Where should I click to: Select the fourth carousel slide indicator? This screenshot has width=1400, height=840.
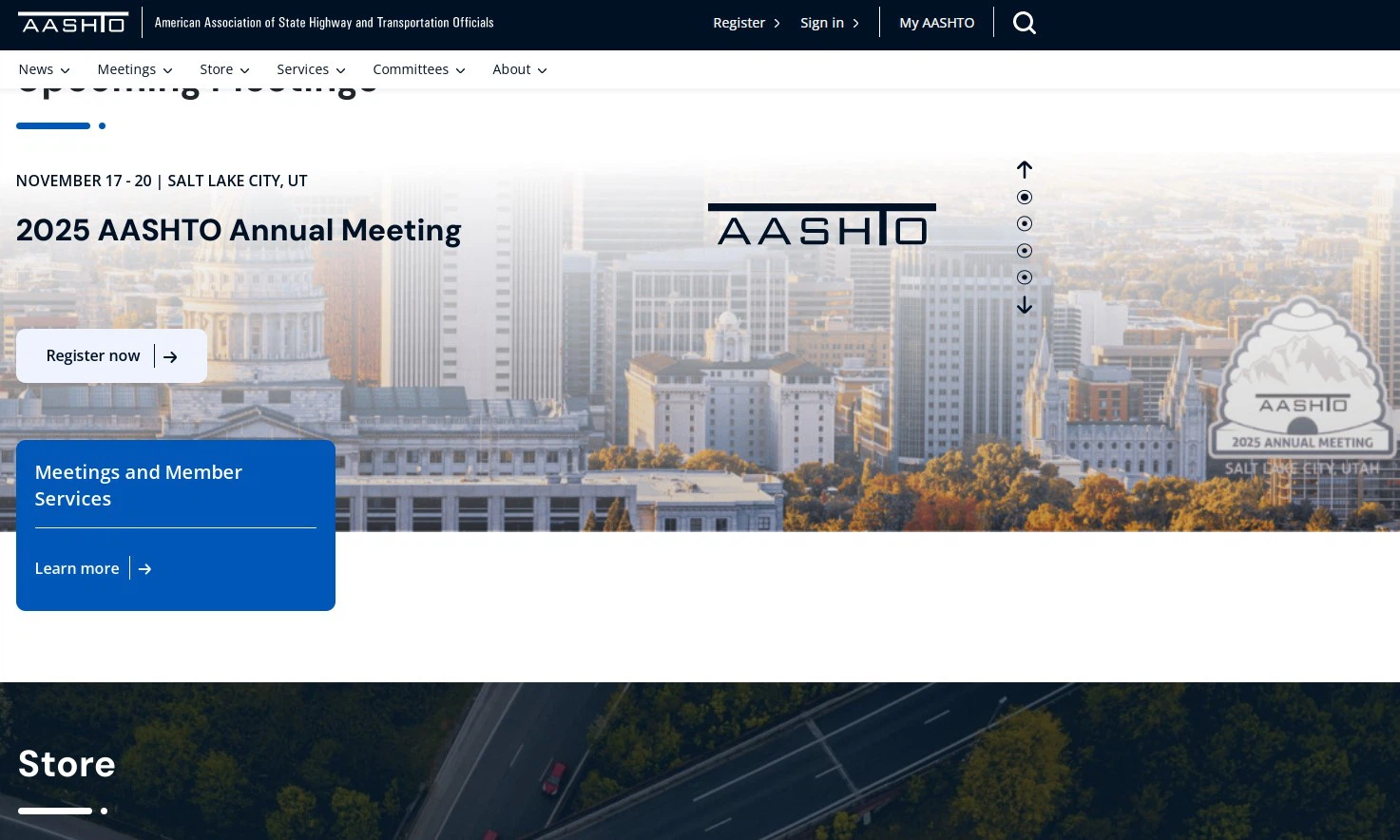click(1024, 277)
